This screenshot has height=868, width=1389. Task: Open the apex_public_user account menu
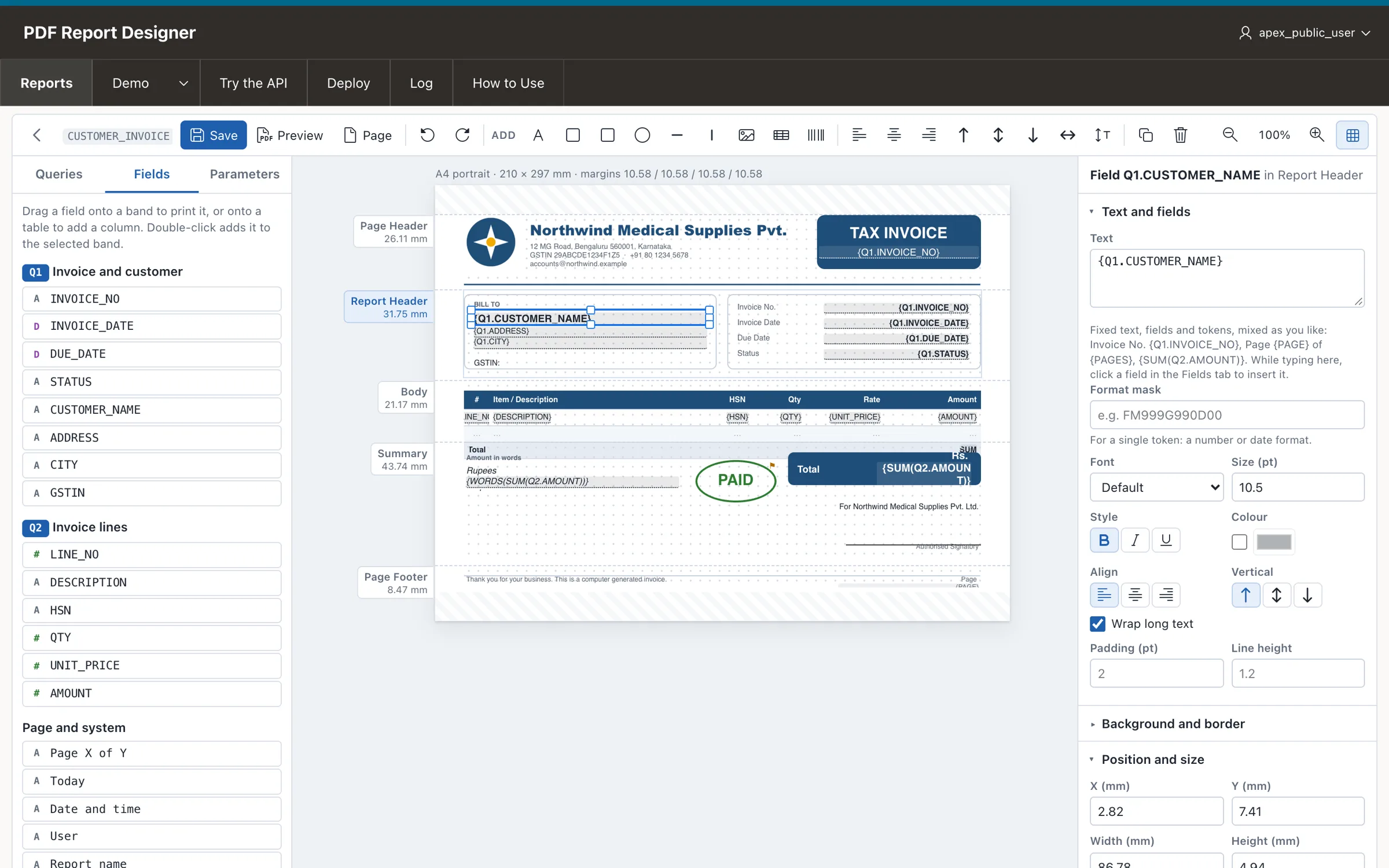tap(1305, 32)
